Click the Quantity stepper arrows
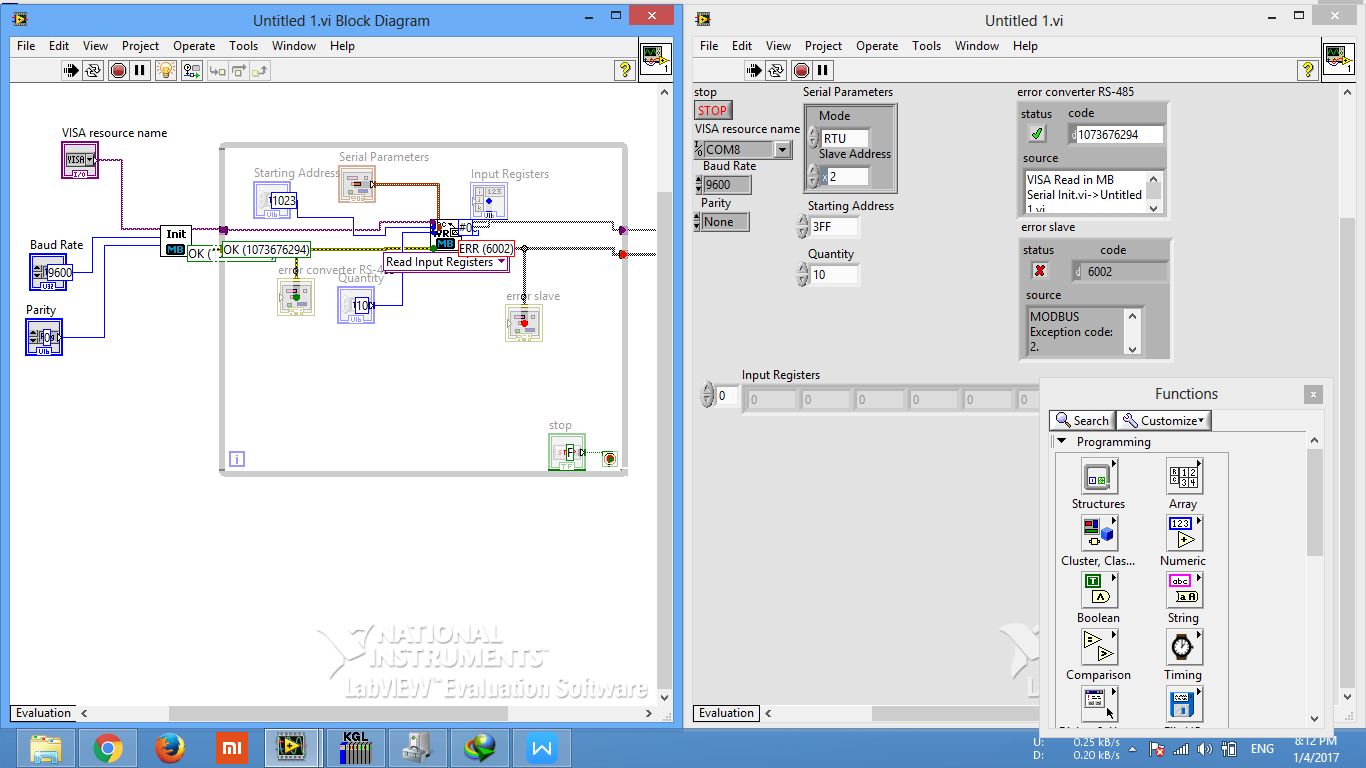The height and width of the screenshot is (768, 1366). point(803,274)
